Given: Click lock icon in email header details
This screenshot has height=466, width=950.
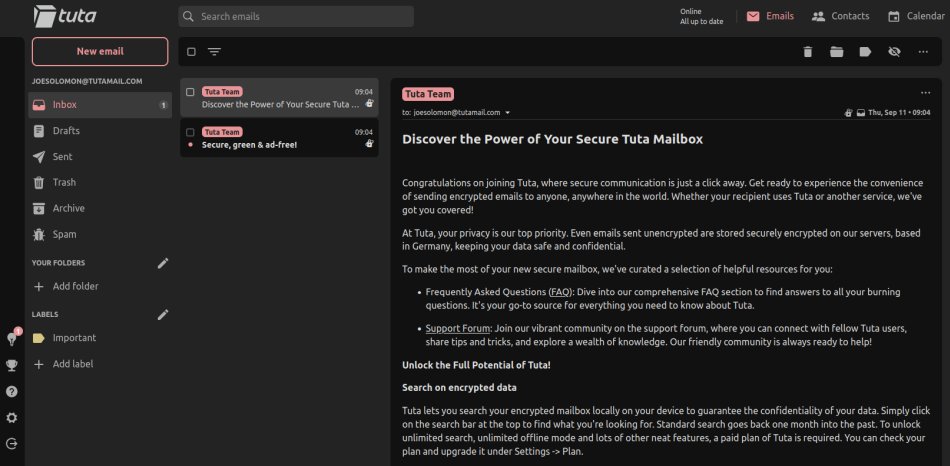Looking at the screenshot, I should click(x=849, y=113).
